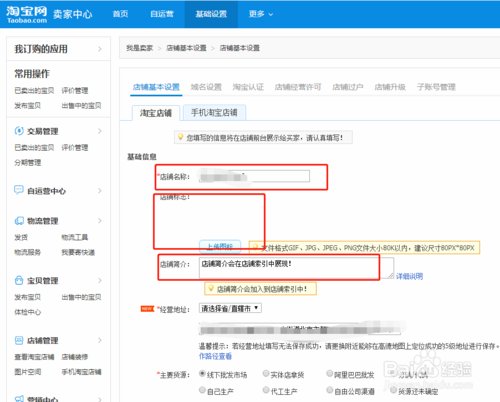
Task: Select 阿里巴巴批发 radio button
Action: tap(329, 373)
